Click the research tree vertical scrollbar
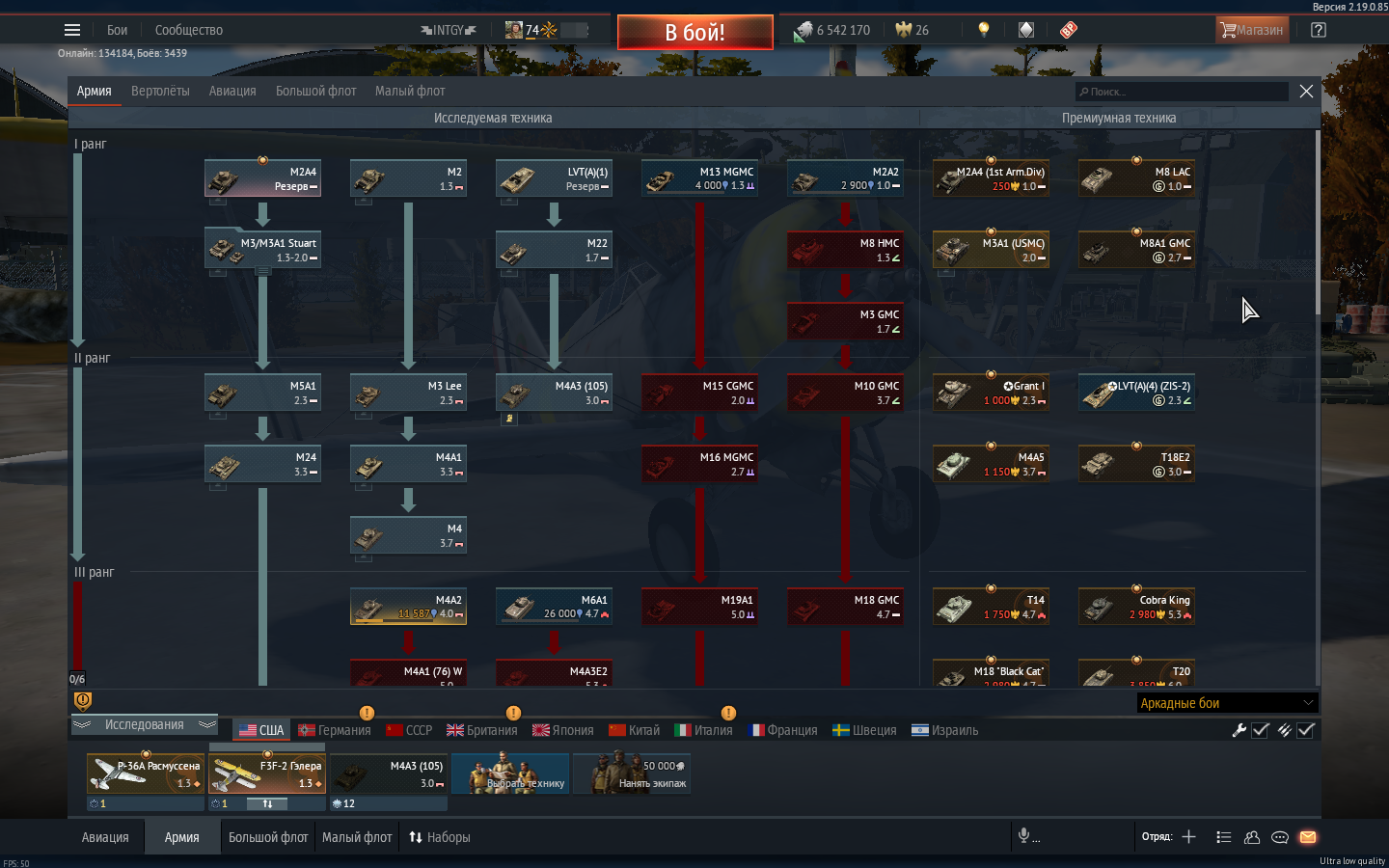Viewport: 1389px width, 868px height. (1318, 222)
